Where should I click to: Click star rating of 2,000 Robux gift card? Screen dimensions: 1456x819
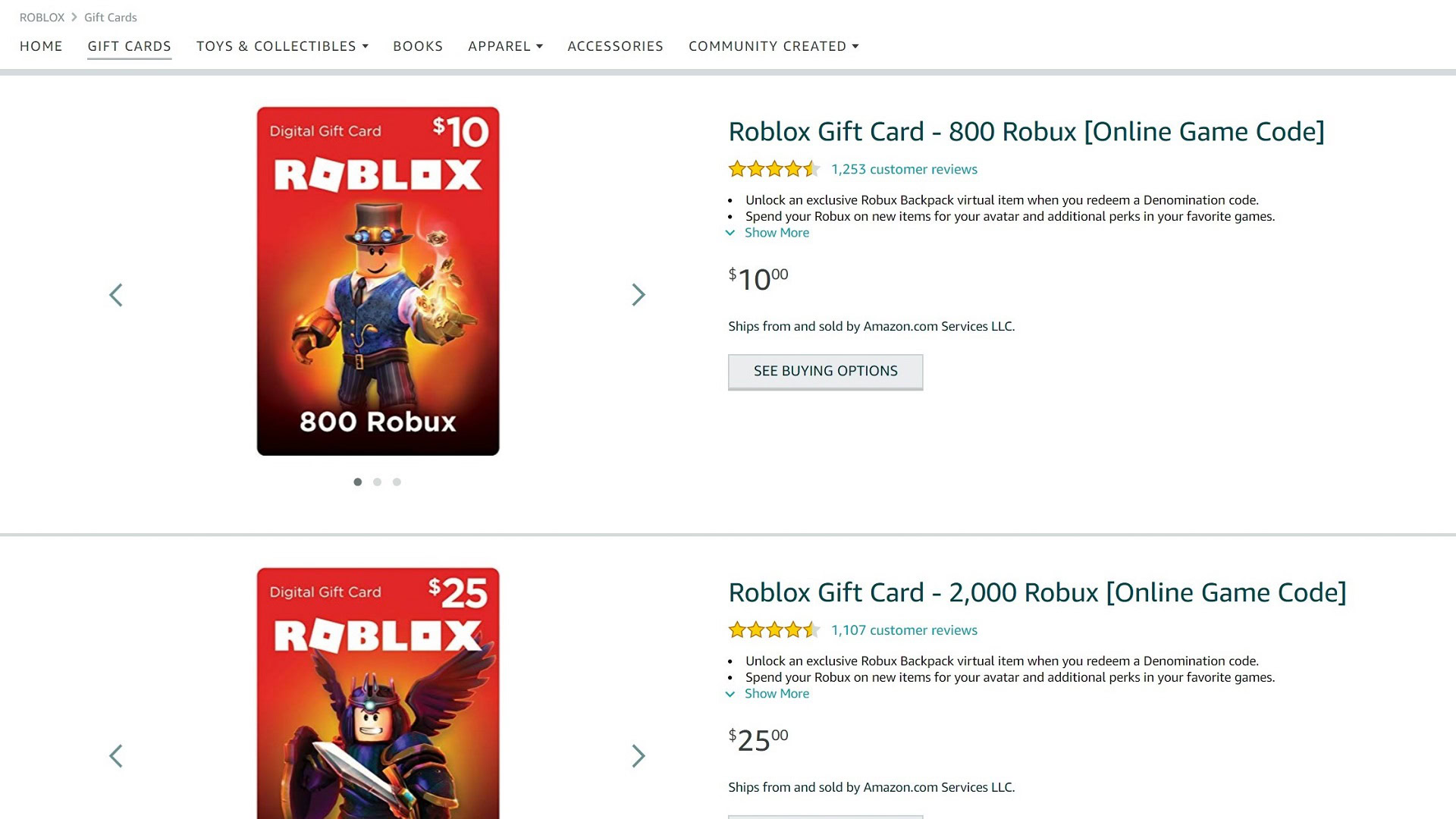point(773,630)
